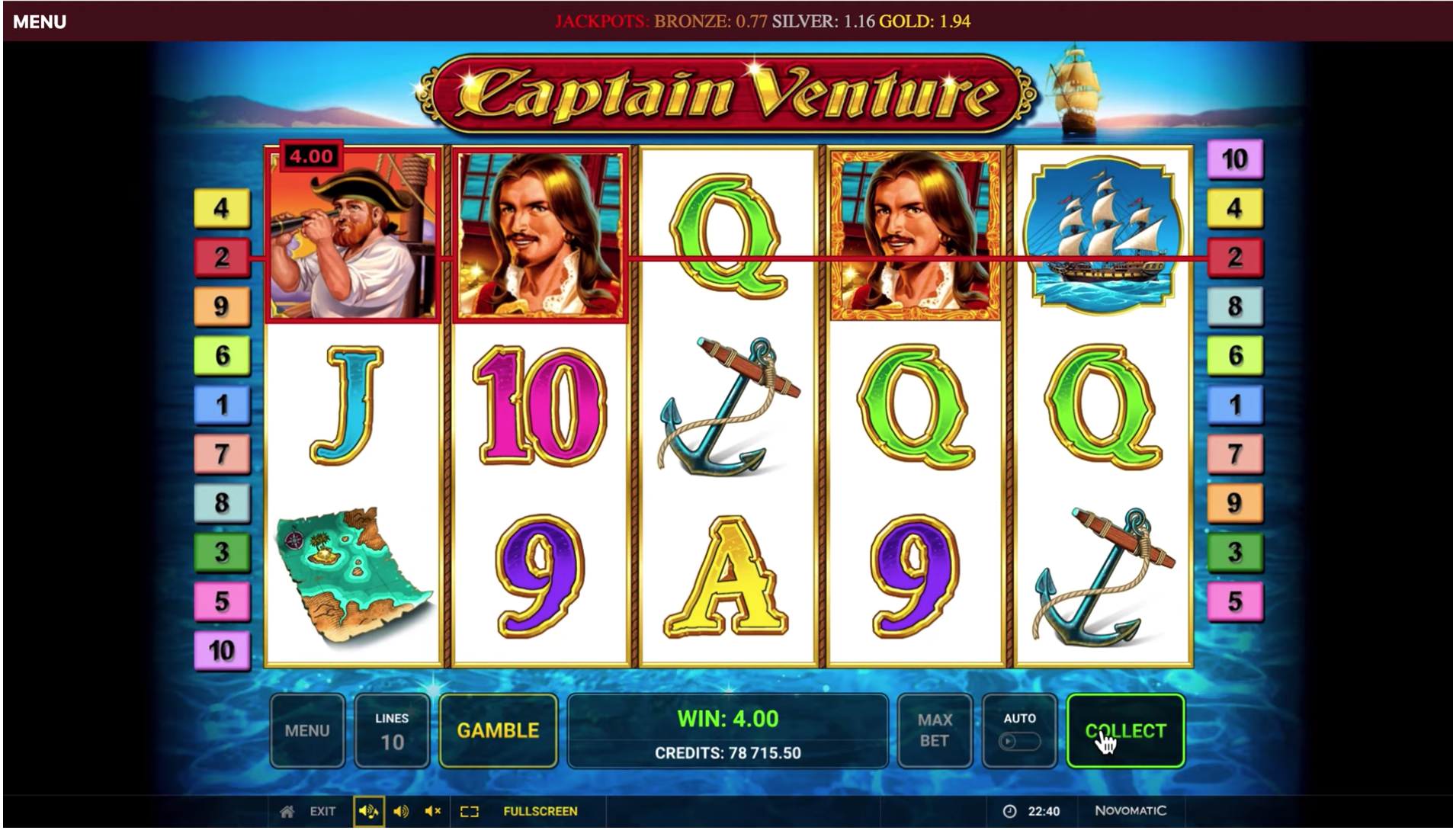Click the FULLSCREEN text label

pyautogui.click(x=540, y=812)
